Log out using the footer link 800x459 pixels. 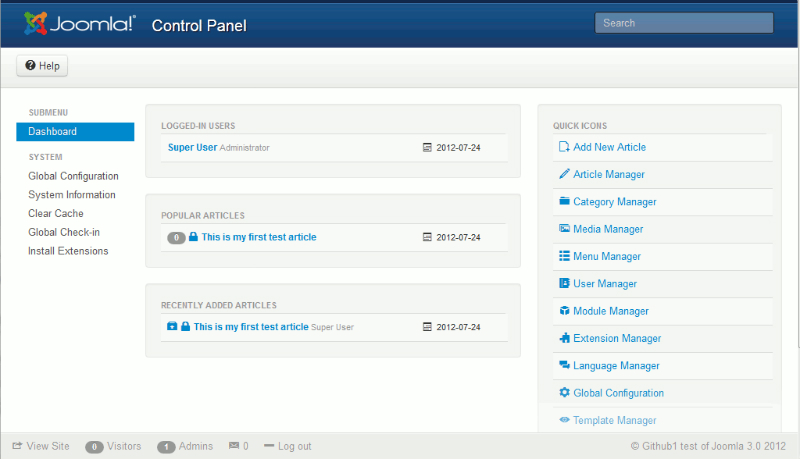coord(294,446)
